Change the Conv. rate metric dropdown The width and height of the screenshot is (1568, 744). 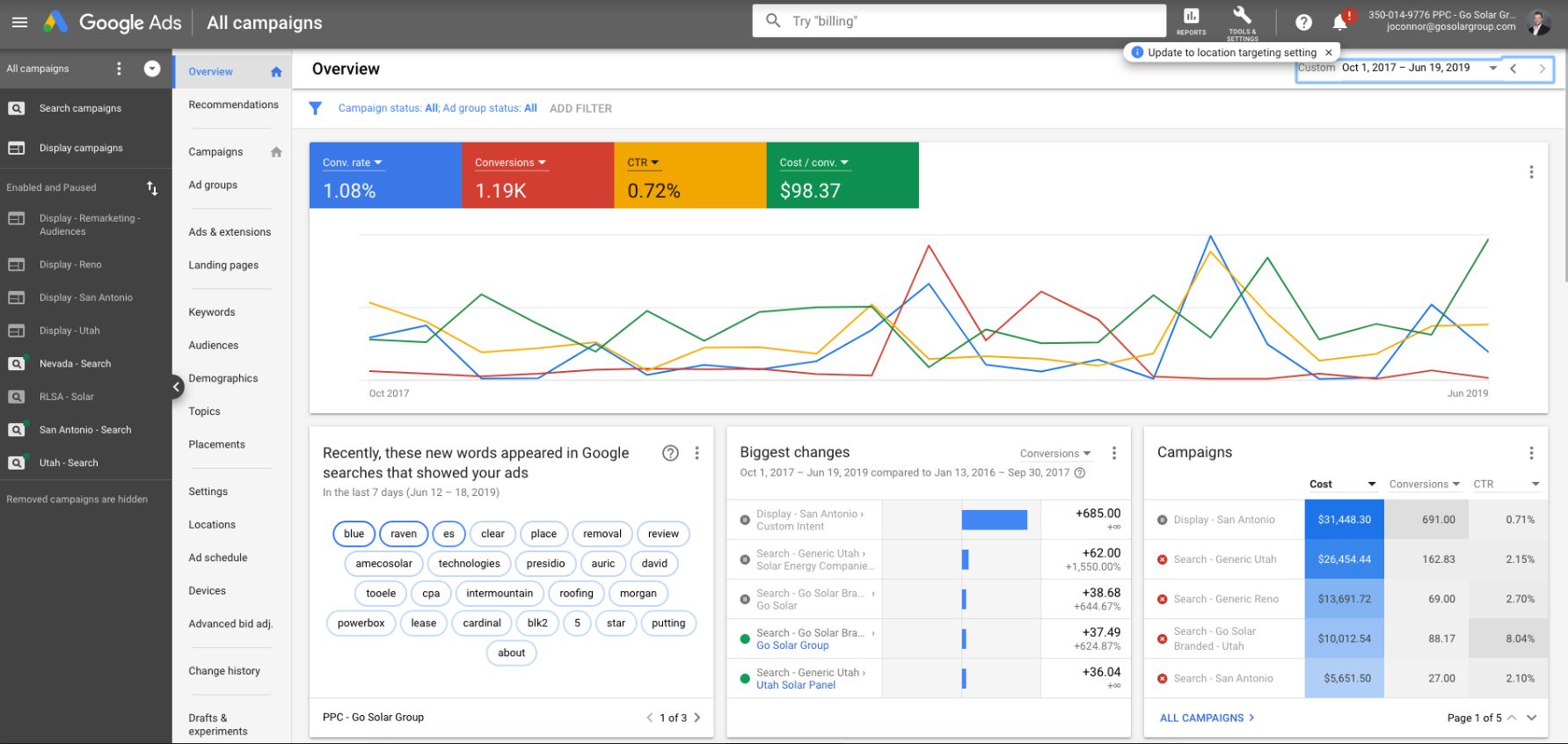353,163
